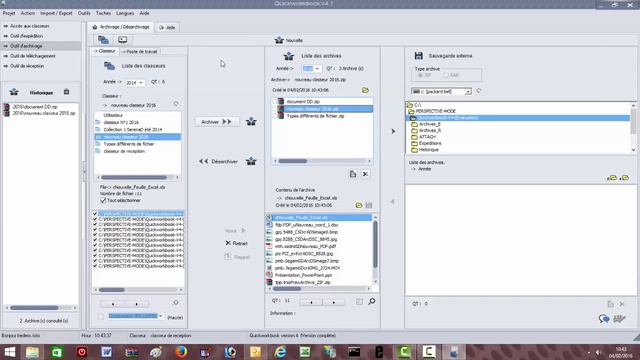The image size is (640, 360).
Task: Open Outil de téléchargement in the sidebar
Action: tap(32, 56)
